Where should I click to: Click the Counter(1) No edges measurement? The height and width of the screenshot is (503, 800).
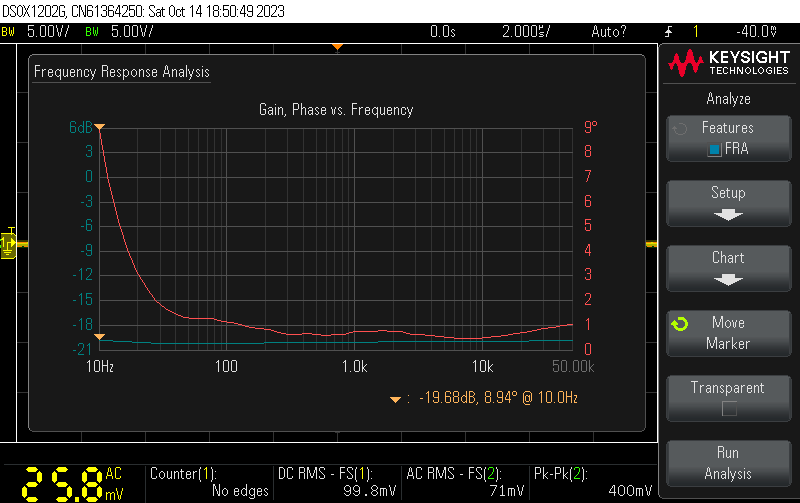[x=209, y=482]
